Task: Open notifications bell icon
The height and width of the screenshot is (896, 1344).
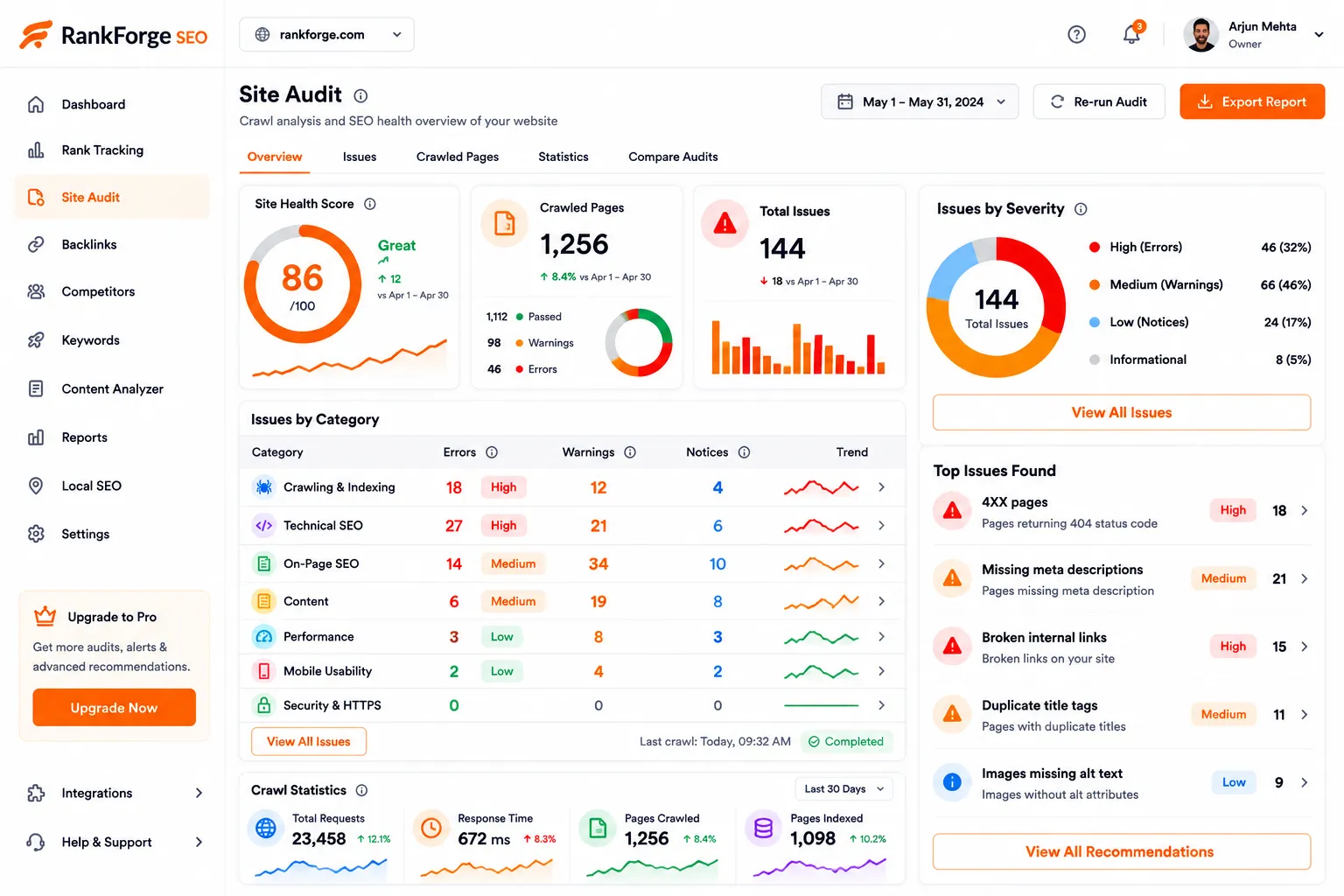Action: coord(1132,33)
